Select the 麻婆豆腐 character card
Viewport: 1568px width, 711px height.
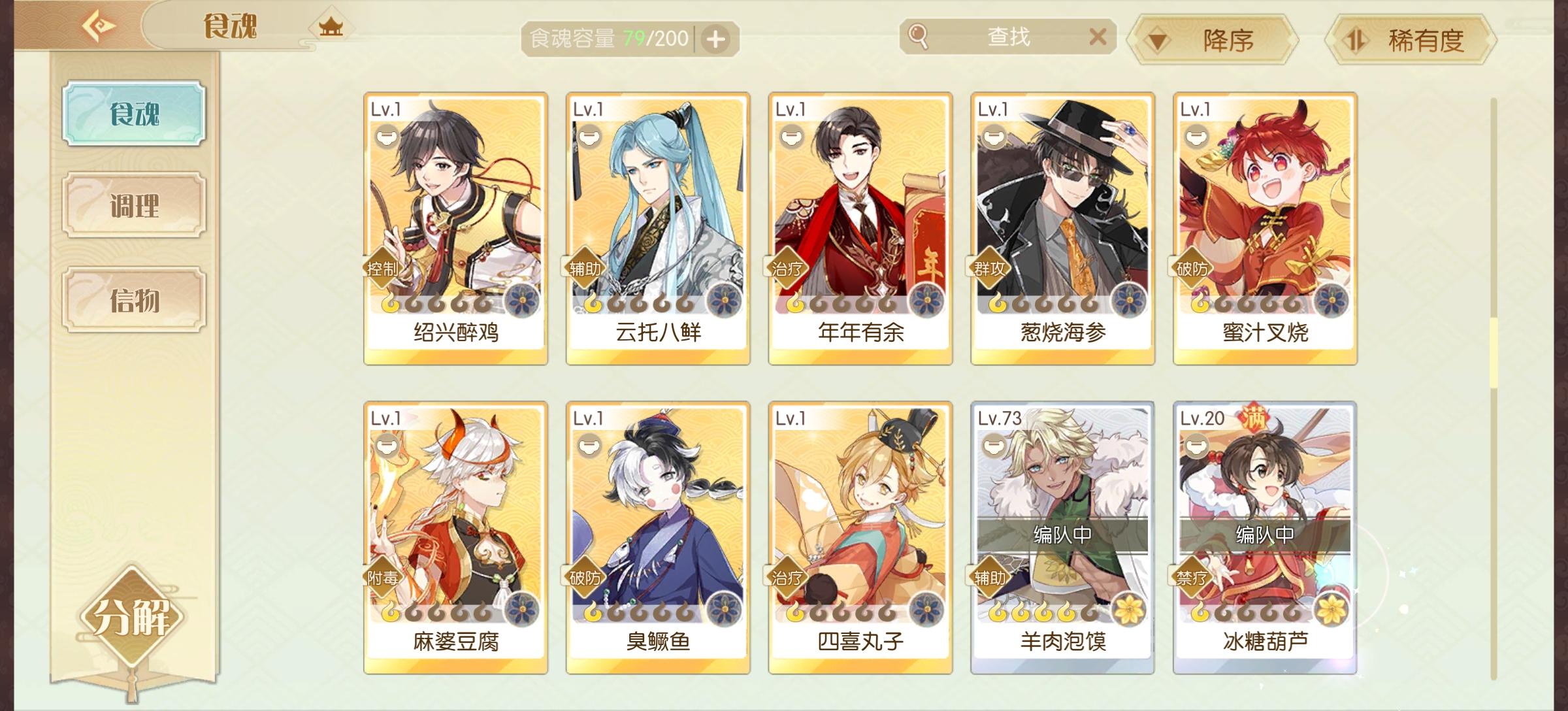tap(456, 537)
